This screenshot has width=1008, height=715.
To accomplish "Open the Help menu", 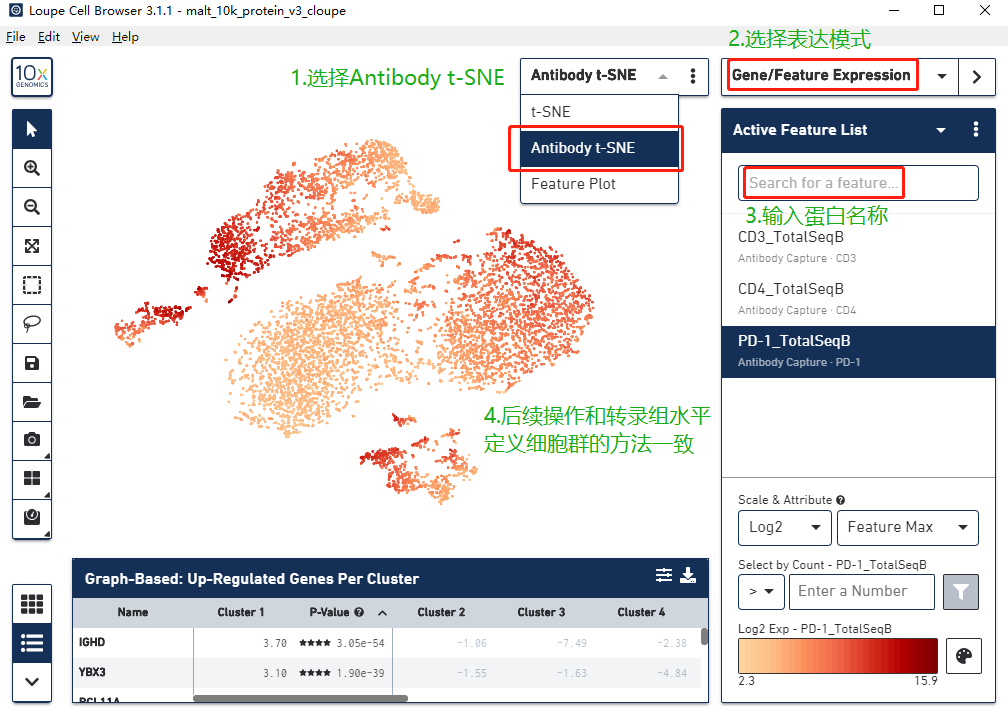I will coord(125,37).
